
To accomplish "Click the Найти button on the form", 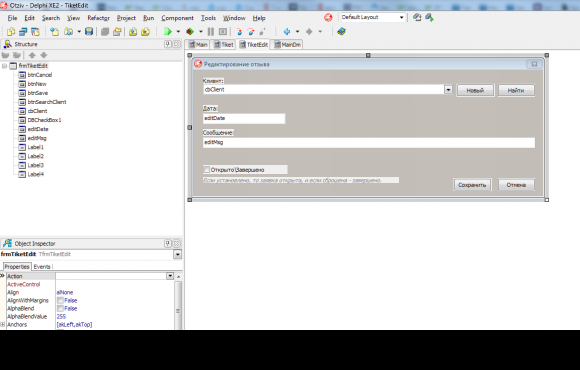I will (516, 90).
